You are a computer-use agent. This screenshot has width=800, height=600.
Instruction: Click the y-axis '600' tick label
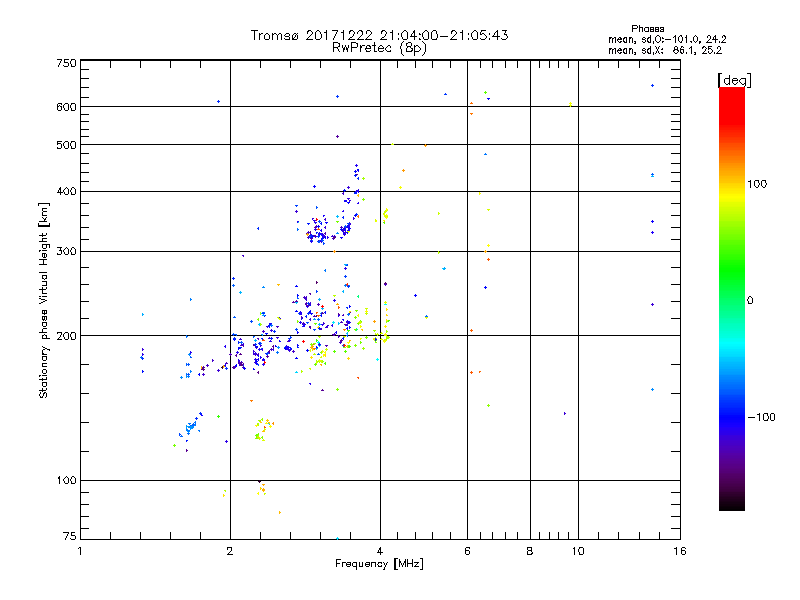66,107
